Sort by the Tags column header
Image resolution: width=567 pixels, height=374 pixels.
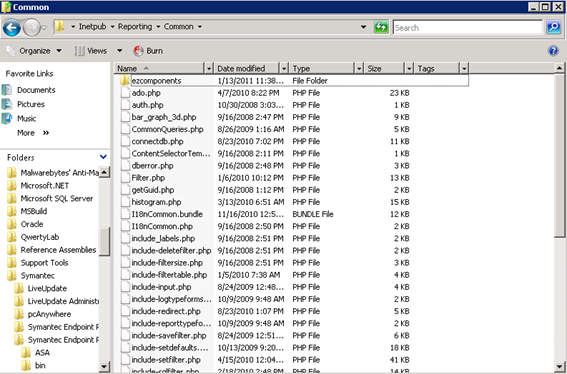[437, 68]
